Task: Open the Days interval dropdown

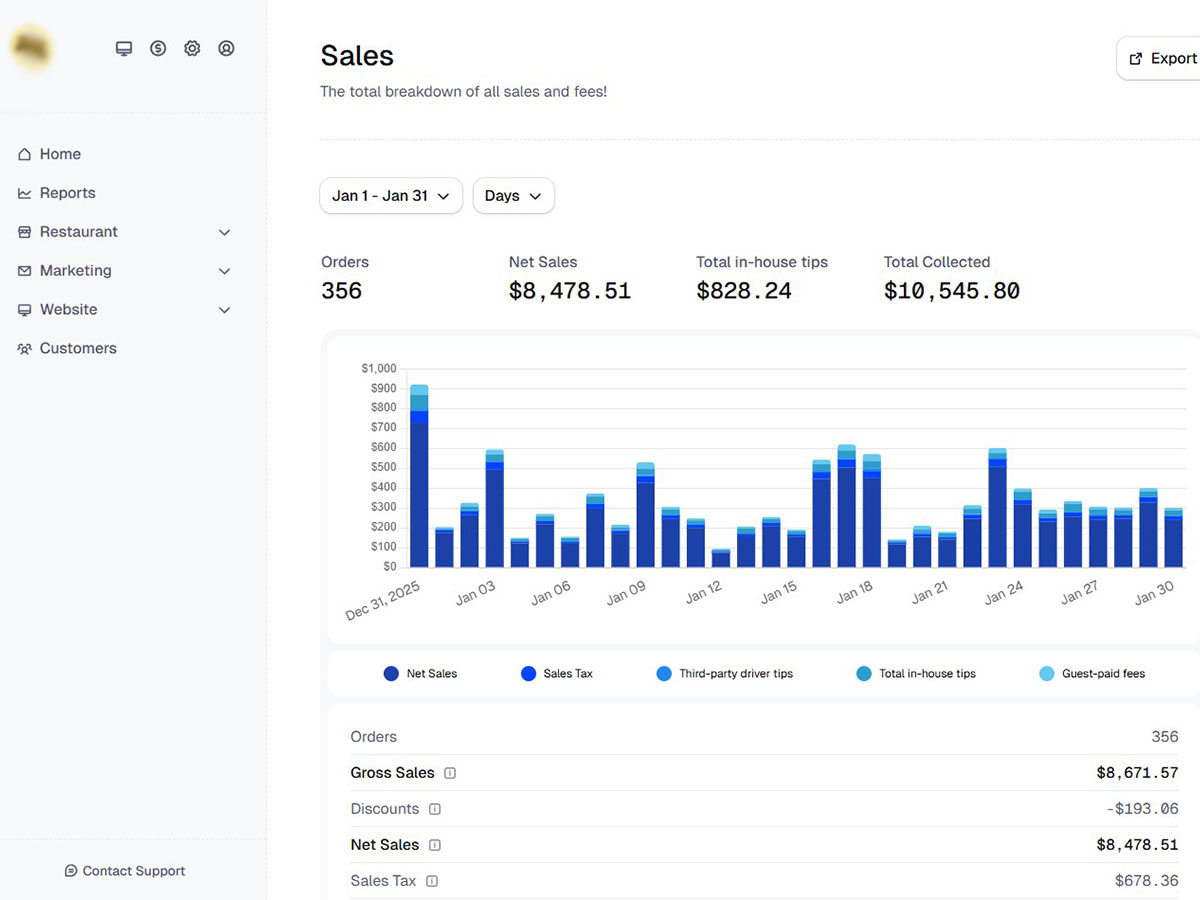Action: point(513,196)
